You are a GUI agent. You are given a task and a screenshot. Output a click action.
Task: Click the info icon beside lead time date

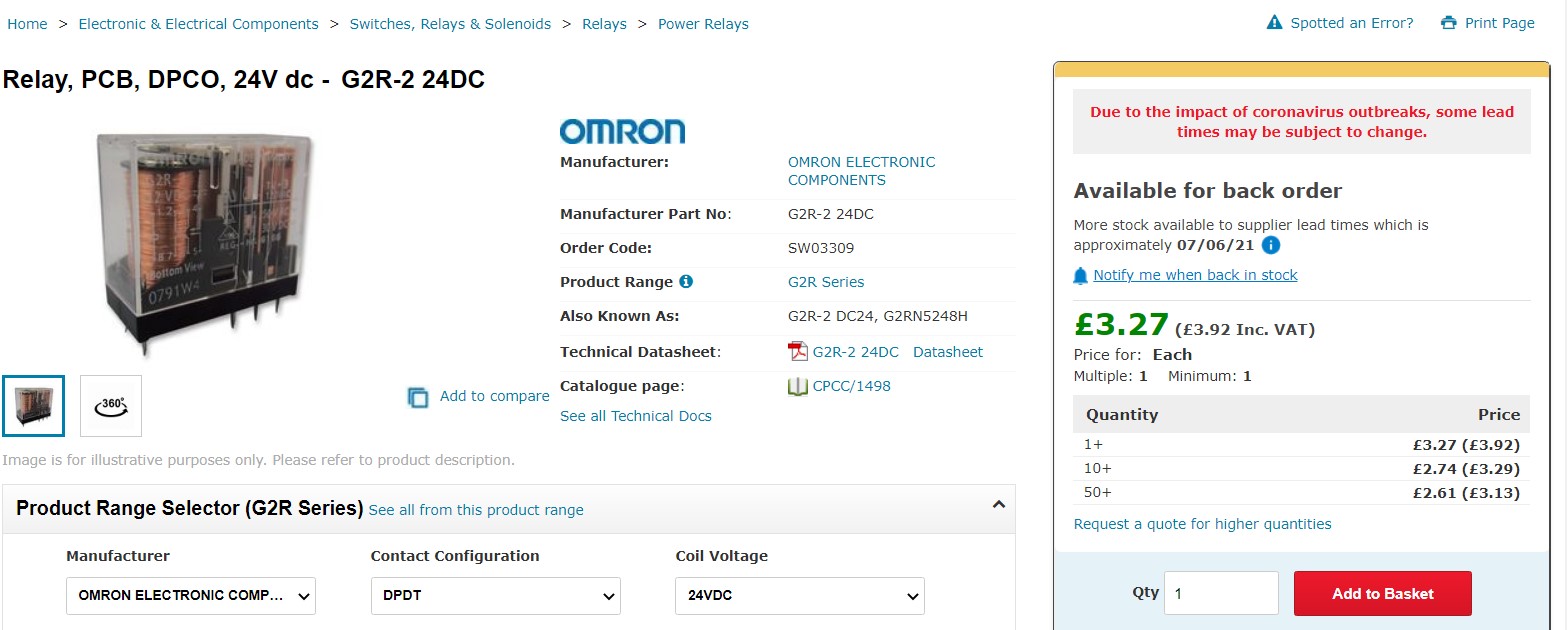[x=1271, y=245]
